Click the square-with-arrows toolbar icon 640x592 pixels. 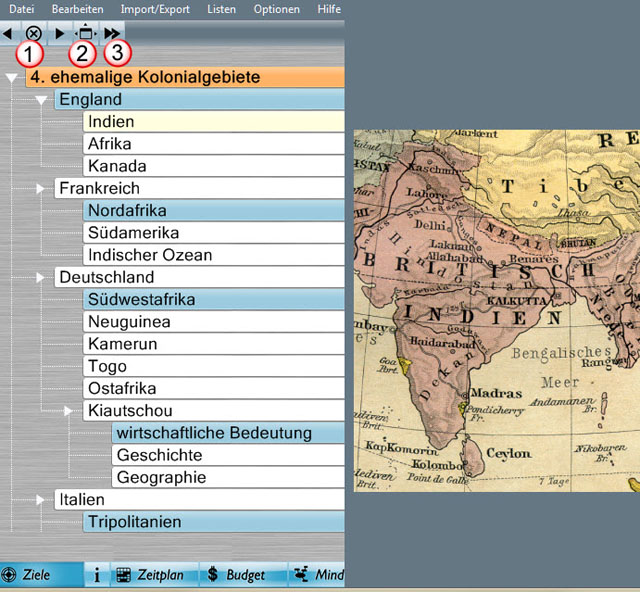point(86,32)
